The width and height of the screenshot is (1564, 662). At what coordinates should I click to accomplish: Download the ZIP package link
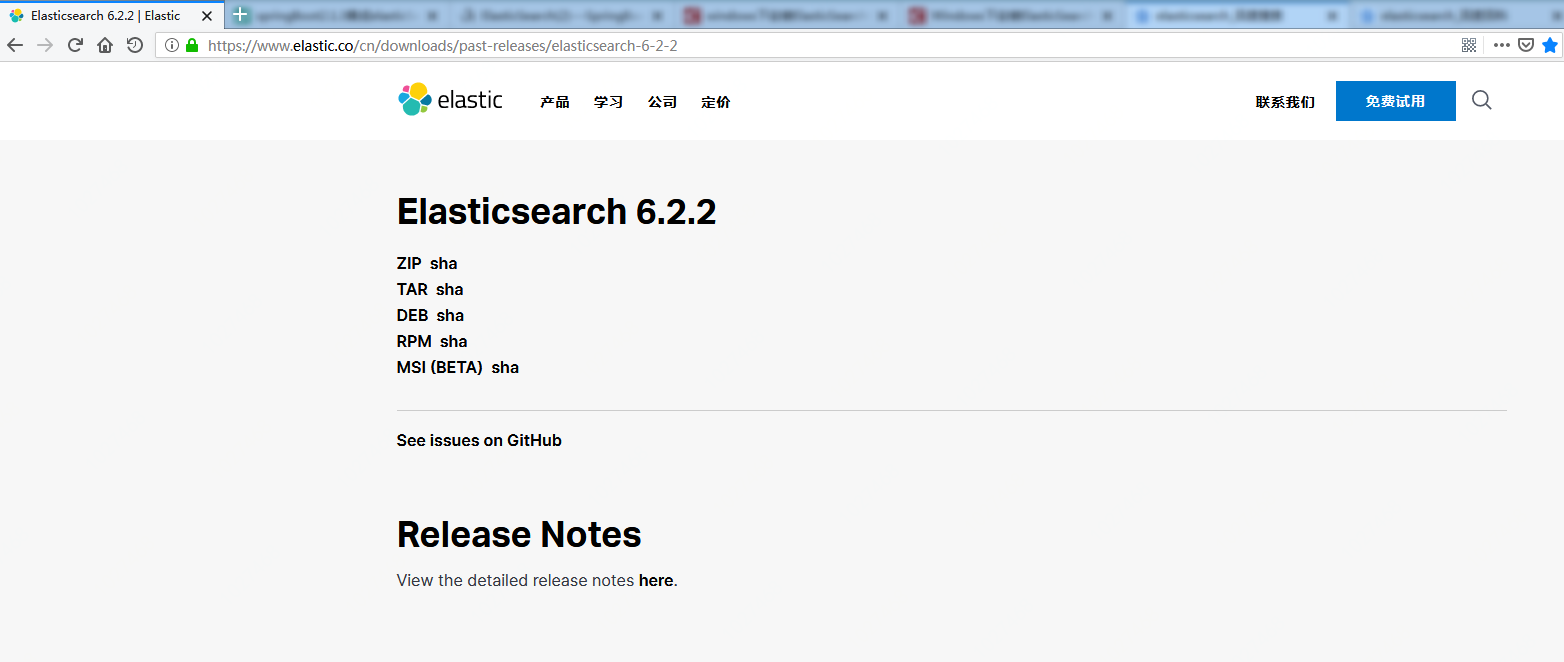[x=409, y=264]
